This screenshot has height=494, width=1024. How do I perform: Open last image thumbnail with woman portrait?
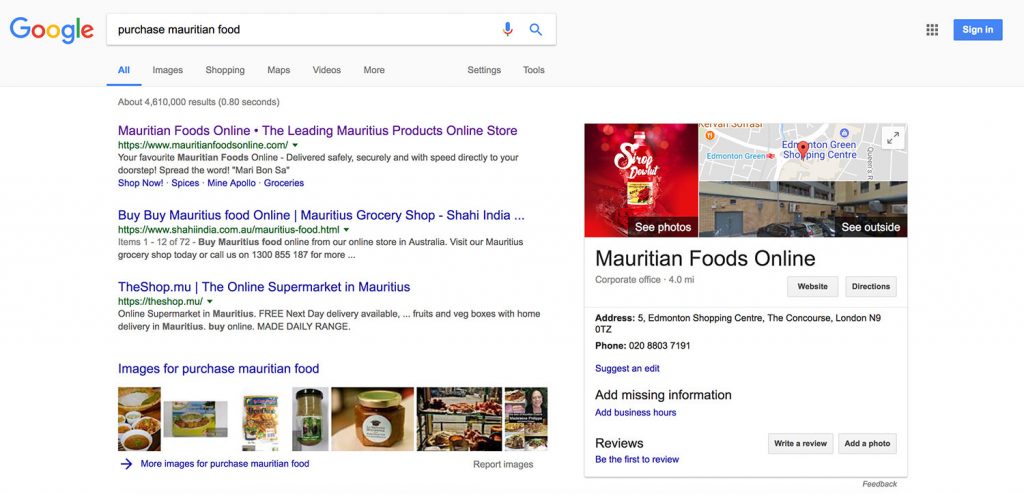pyautogui.click(x=526, y=419)
